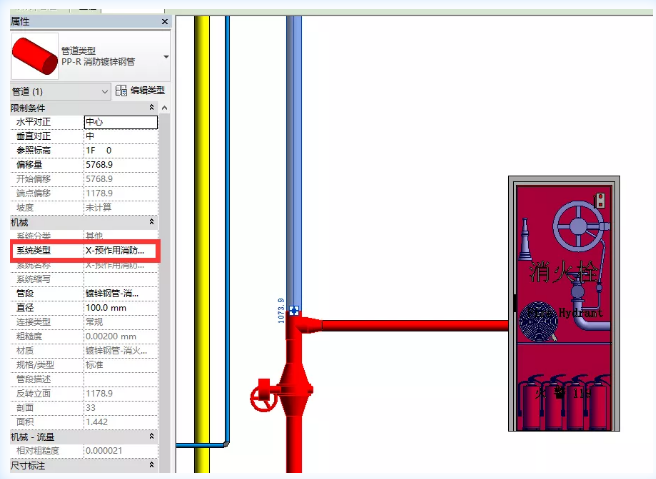Screen dimensions: 656x479
Task: Collapse the 机械 section chevron
Action: tap(151, 222)
